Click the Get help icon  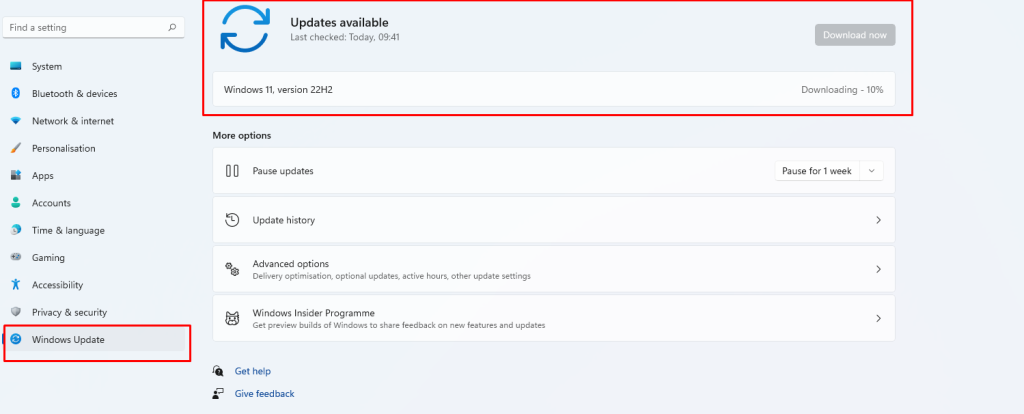[218, 371]
